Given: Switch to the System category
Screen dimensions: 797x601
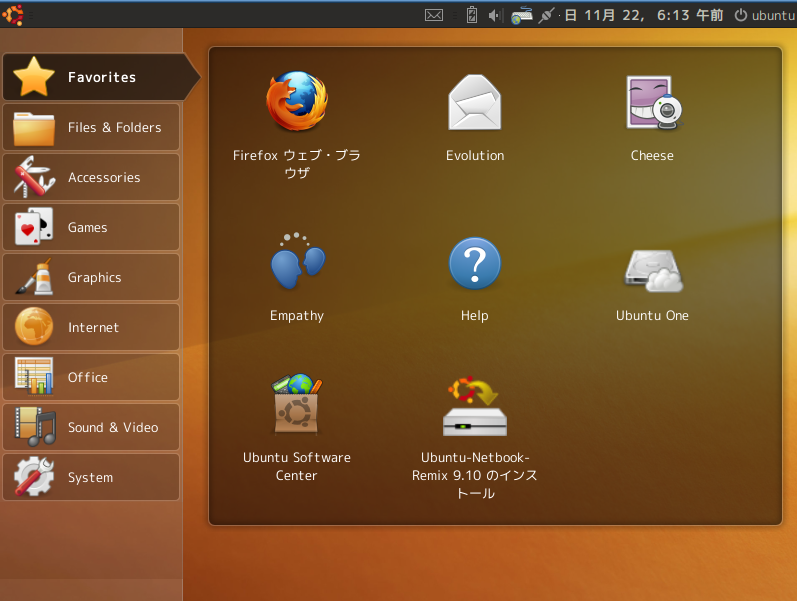Looking at the screenshot, I should [91, 477].
